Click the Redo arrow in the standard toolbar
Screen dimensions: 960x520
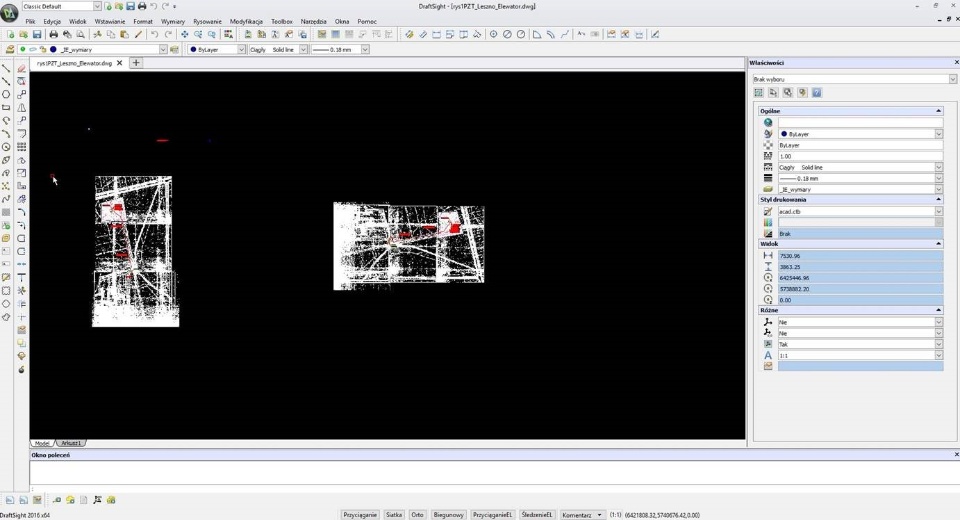coord(168,35)
